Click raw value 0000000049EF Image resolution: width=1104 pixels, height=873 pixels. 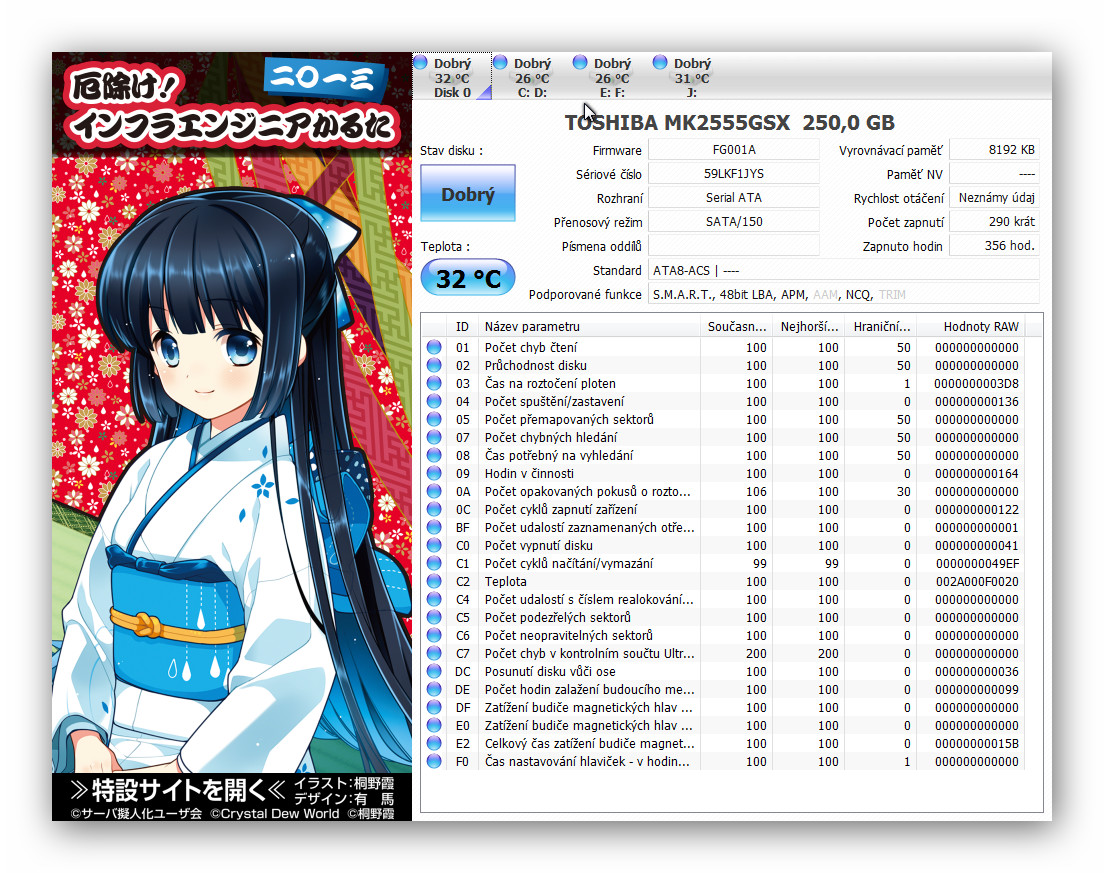977,563
